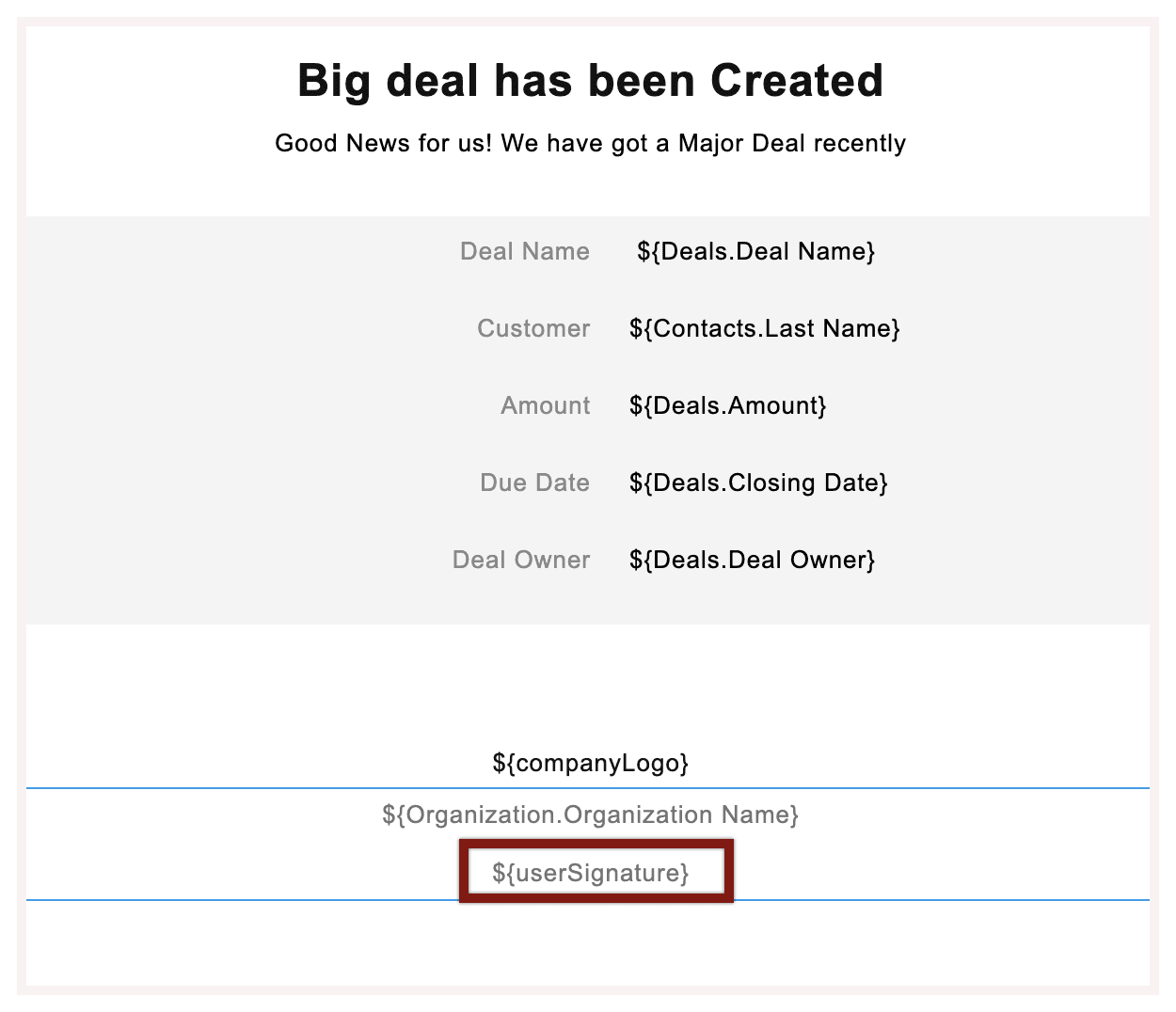
Task: Select the ${Deals.Amount} merge field
Action: pos(727,405)
